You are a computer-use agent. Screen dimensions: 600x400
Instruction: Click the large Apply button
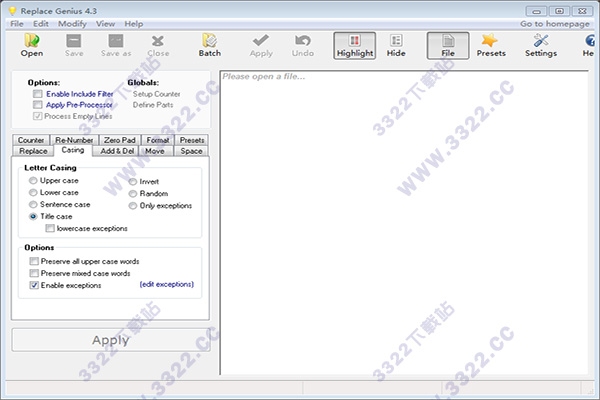(111, 340)
